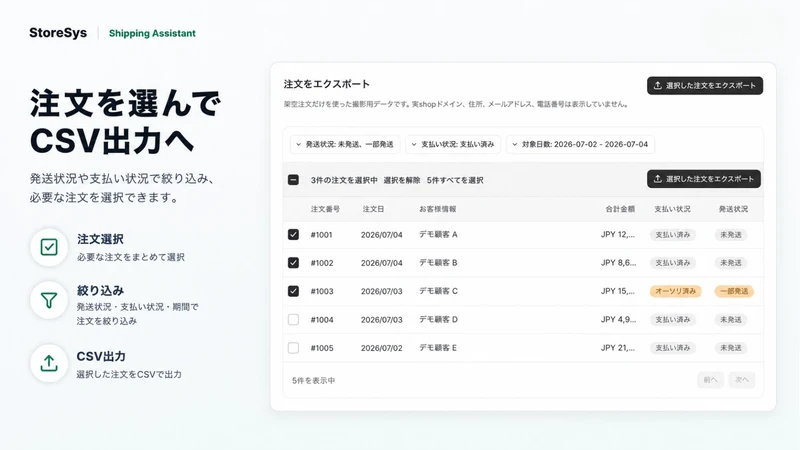Viewport: 800px width, 450px height.
Task: Click order number #1005
Action: pyautogui.click(x=322, y=348)
